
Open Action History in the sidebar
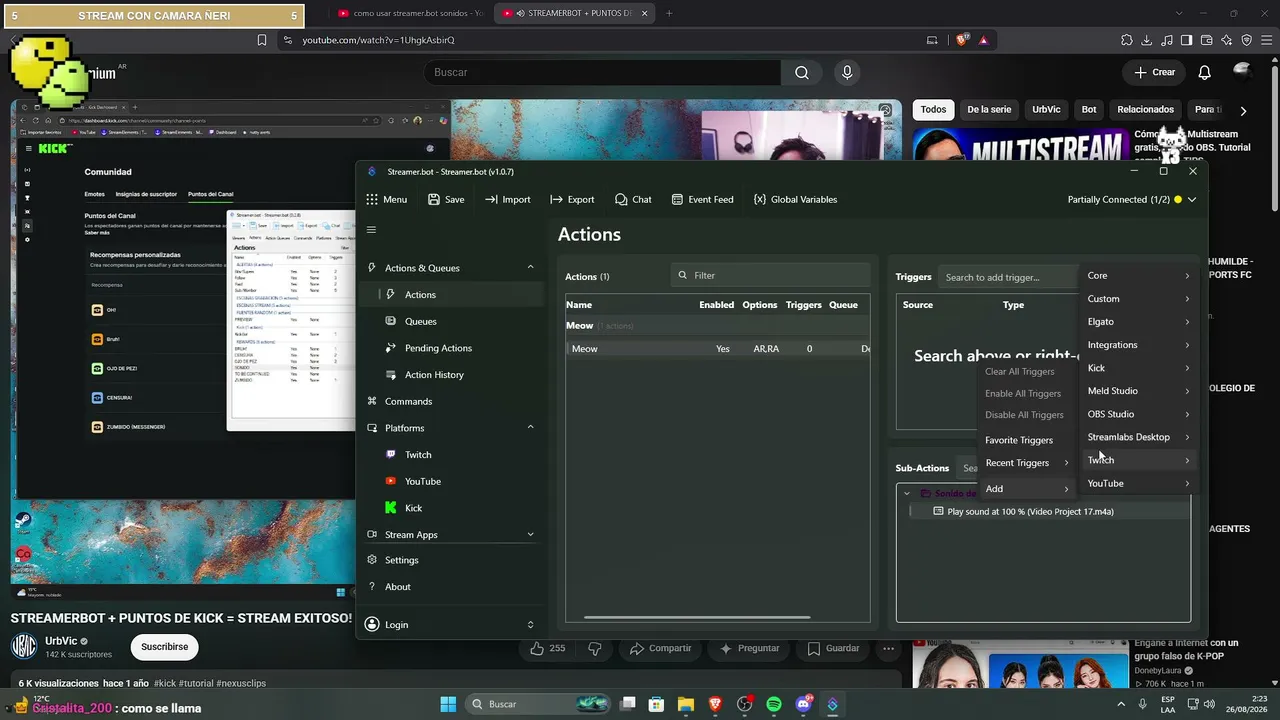(x=452, y=375)
